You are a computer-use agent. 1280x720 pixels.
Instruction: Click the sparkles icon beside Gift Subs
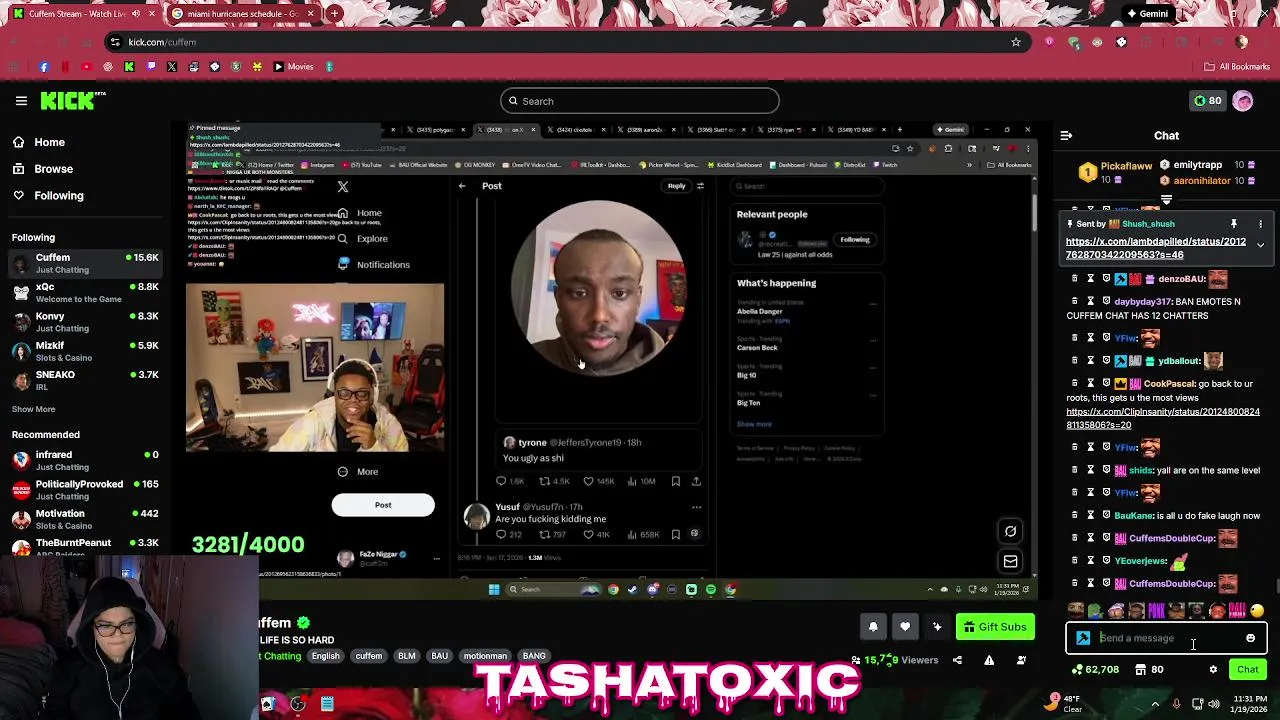(937, 627)
